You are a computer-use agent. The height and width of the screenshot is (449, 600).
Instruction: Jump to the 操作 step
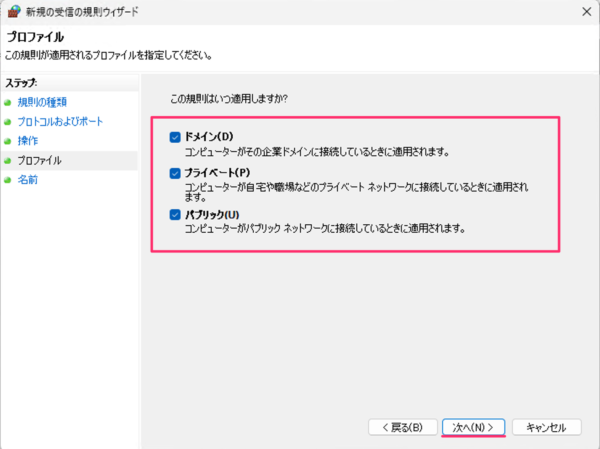coord(28,141)
